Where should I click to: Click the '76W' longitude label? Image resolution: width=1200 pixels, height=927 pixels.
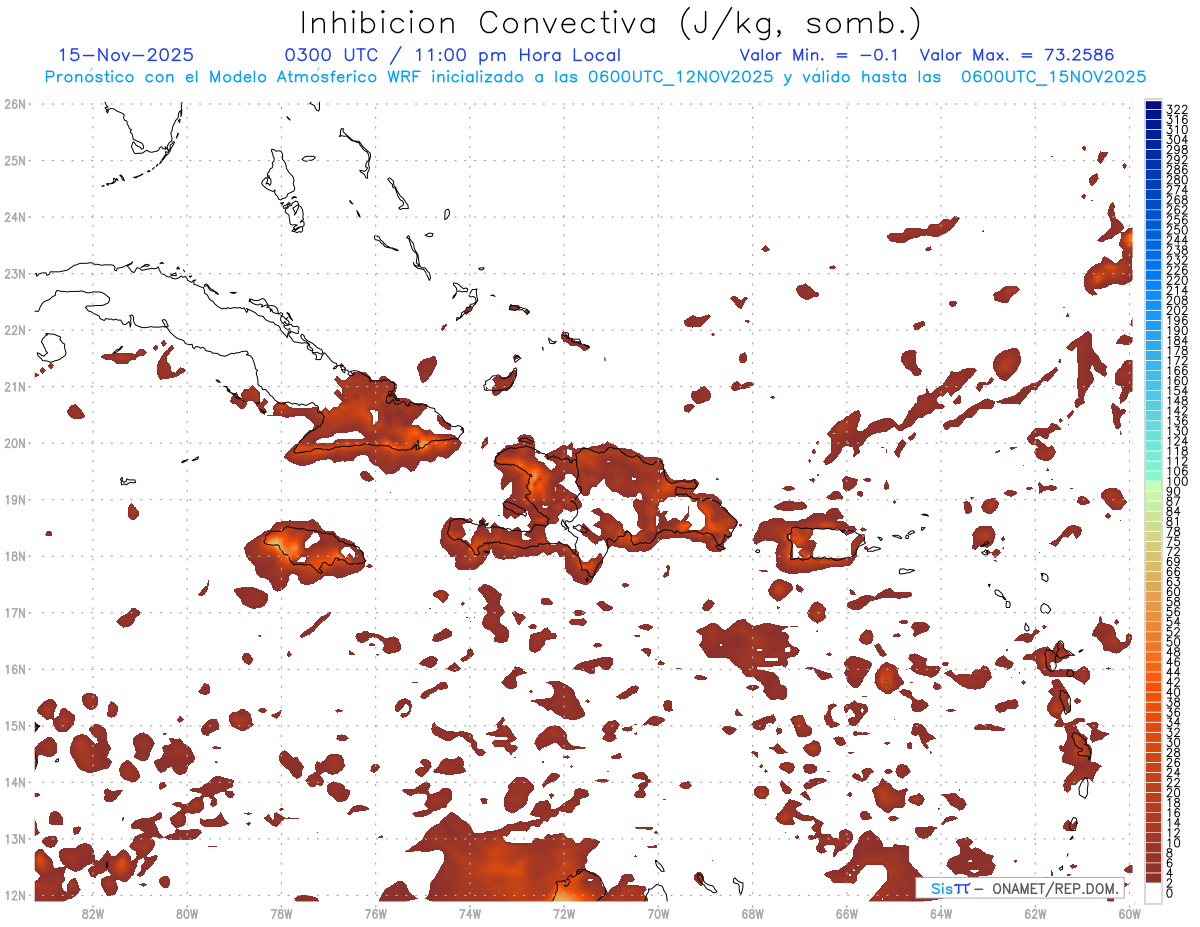[375, 913]
